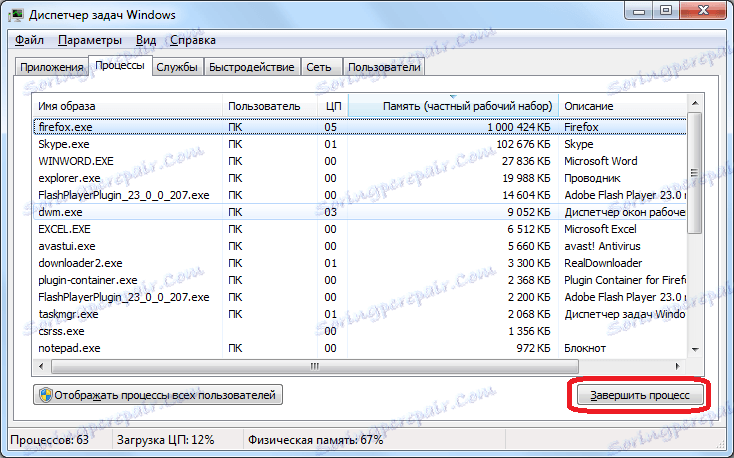734x458 pixels.
Task: Click horizontal scrollbar right arrow
Action: tap(677, 366)
